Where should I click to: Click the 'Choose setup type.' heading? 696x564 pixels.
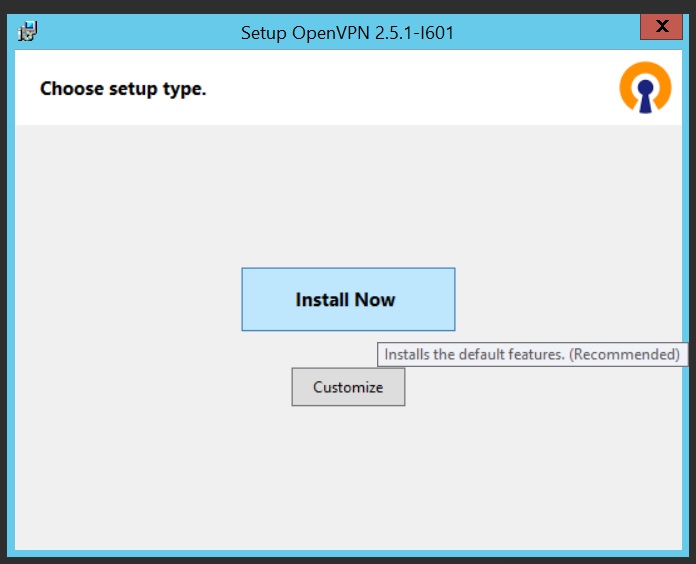(x=123, y=89)
